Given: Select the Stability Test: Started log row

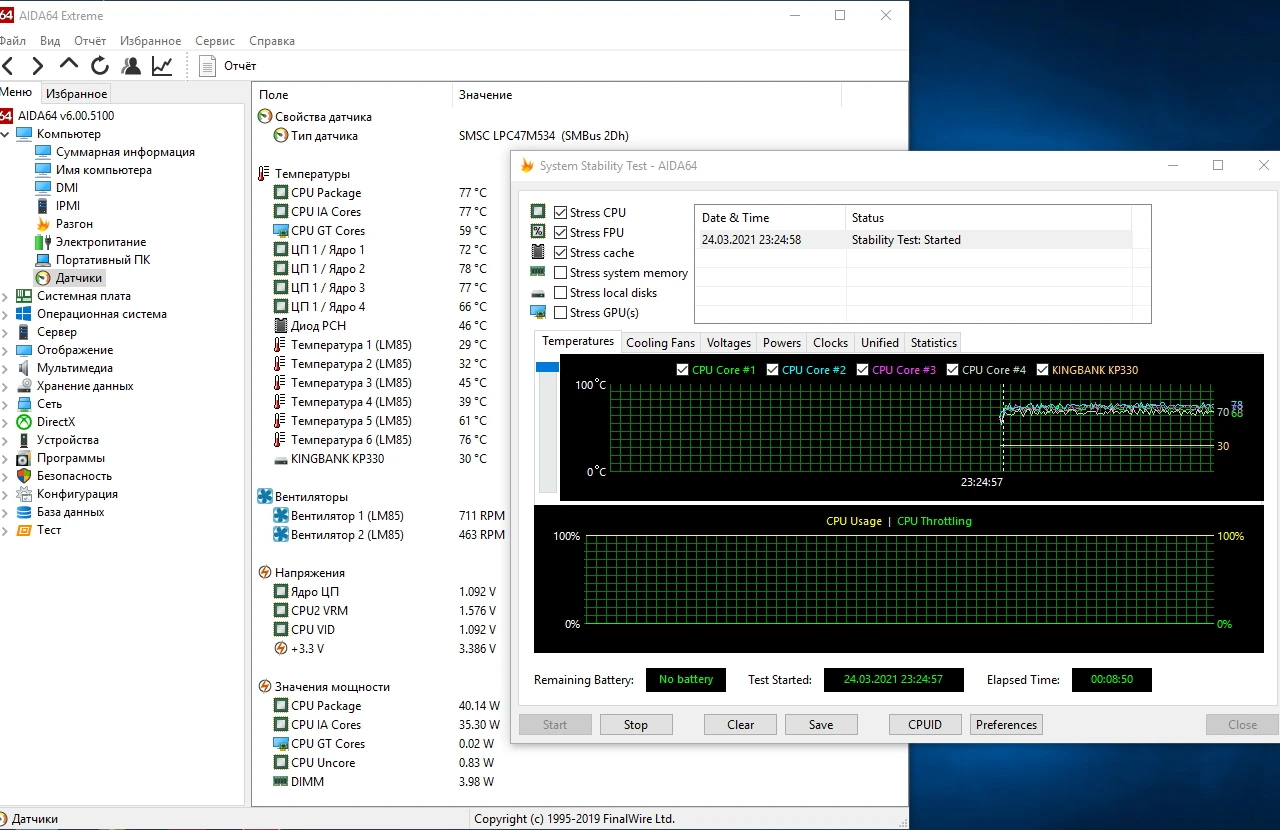Looking at the screenshot, I should click(913, 240).
